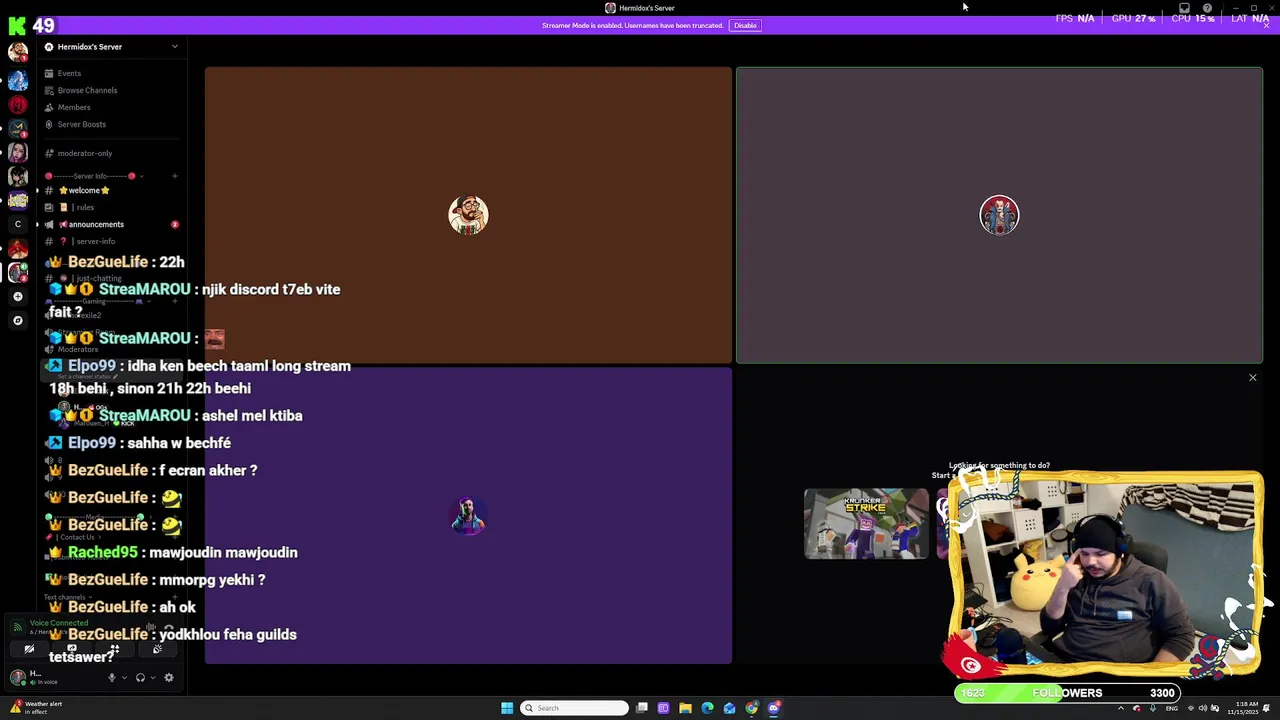Open the clock and calendar flyout
Viewport: 1280px width, 720px height.
click(x=1243, y=708)
